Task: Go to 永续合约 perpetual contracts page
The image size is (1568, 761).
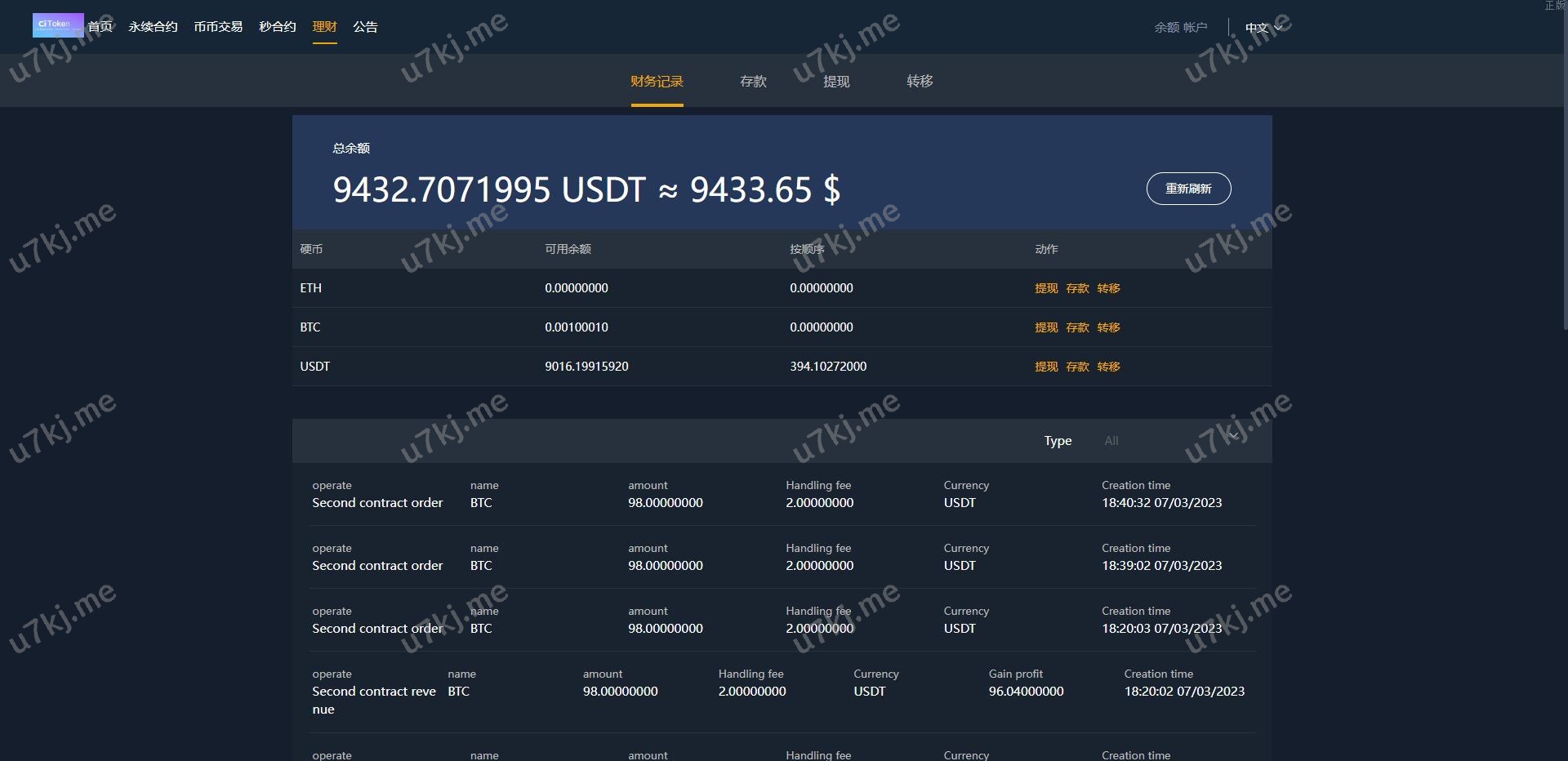Action: 153,27
